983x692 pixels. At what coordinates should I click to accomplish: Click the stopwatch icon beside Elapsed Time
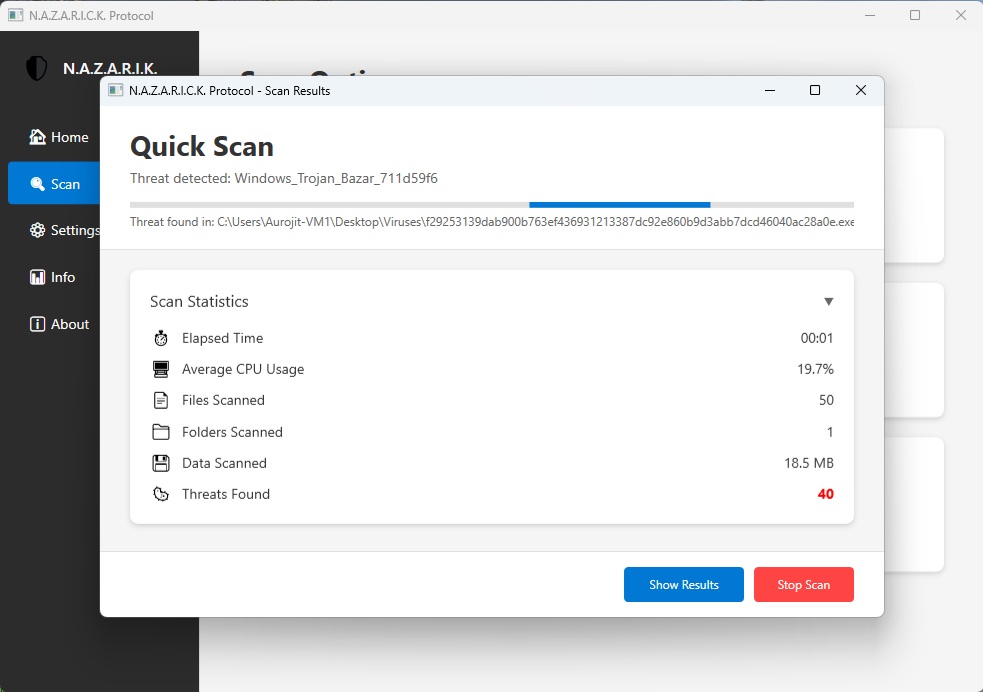click(x=161, y=338)
